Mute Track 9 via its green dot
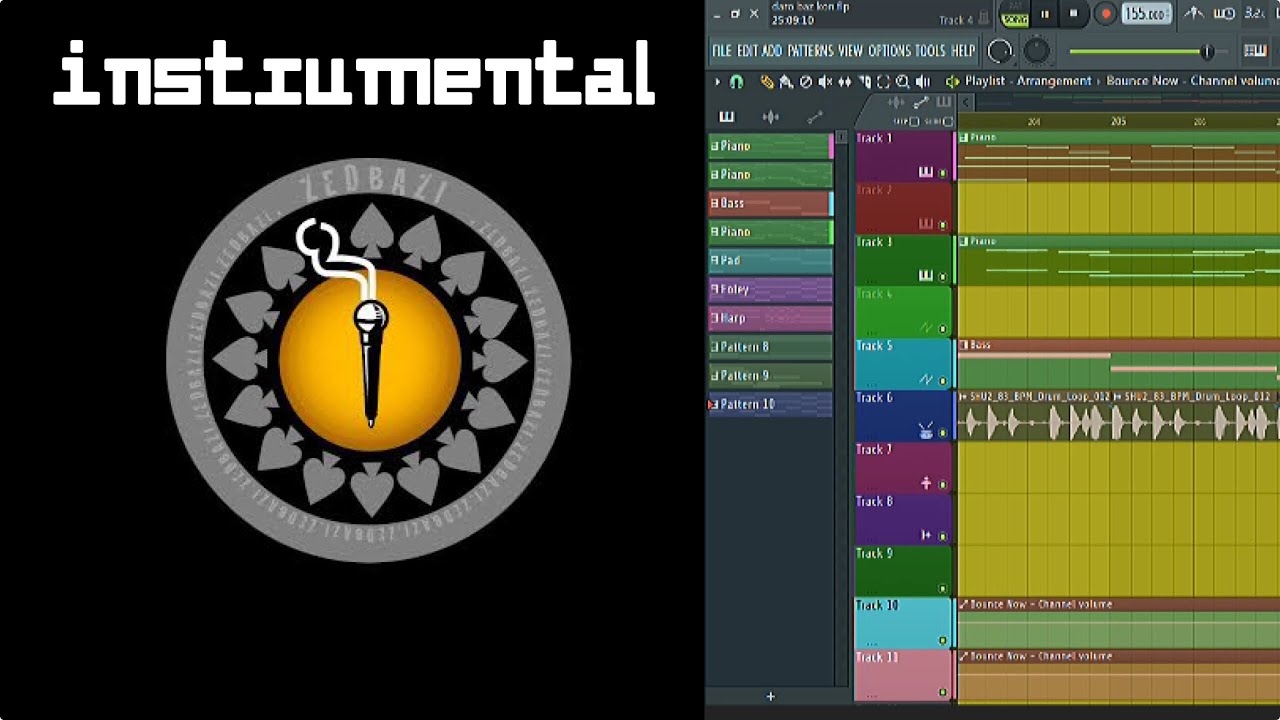Screen dimensions: 1280x720 (943, 589)
